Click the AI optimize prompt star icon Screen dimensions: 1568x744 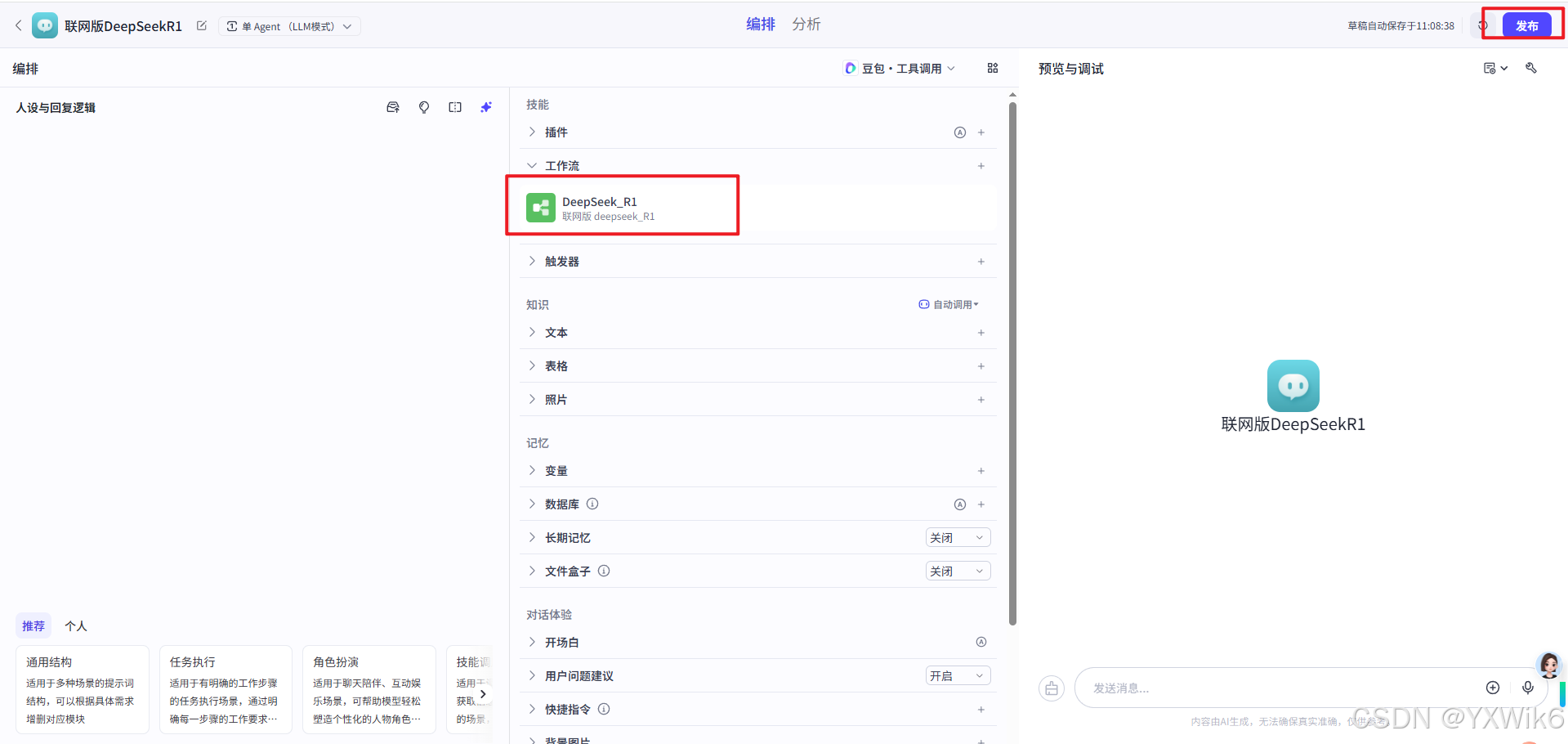coord(486,107)
